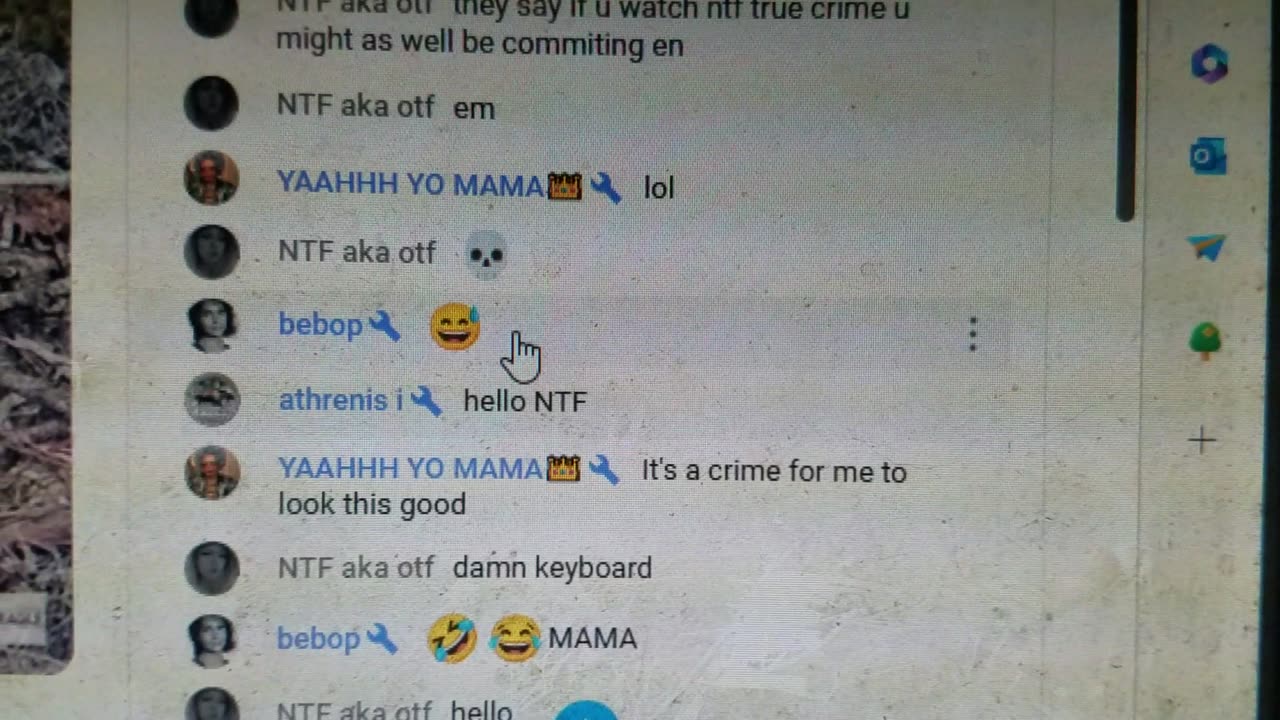This screenshot has height=720, width=1280.
Task: Click the rolling laughing emoji before MAMA
Action: tap(451, 639)
